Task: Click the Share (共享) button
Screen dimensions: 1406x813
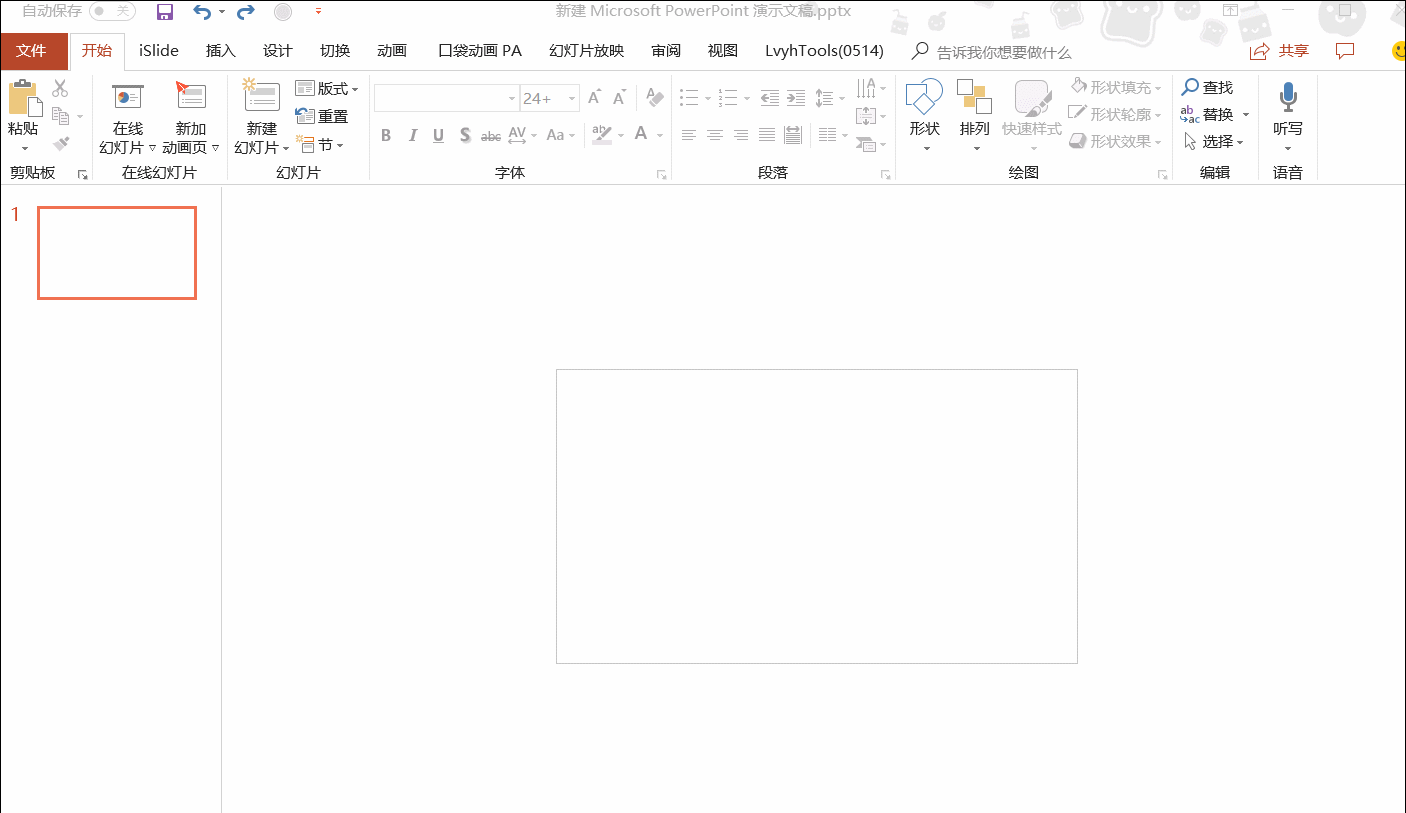Action: pyautogui.click(x=1280, y=51)
